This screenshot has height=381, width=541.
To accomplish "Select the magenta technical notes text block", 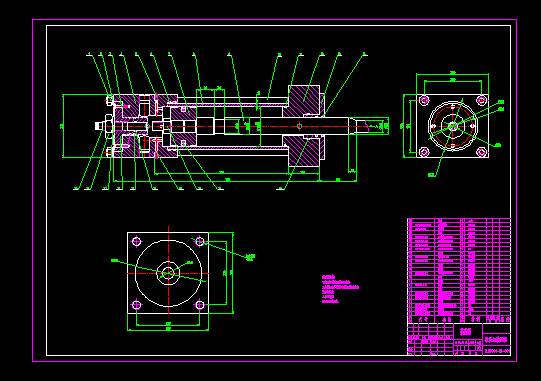I will coord(340,289).
